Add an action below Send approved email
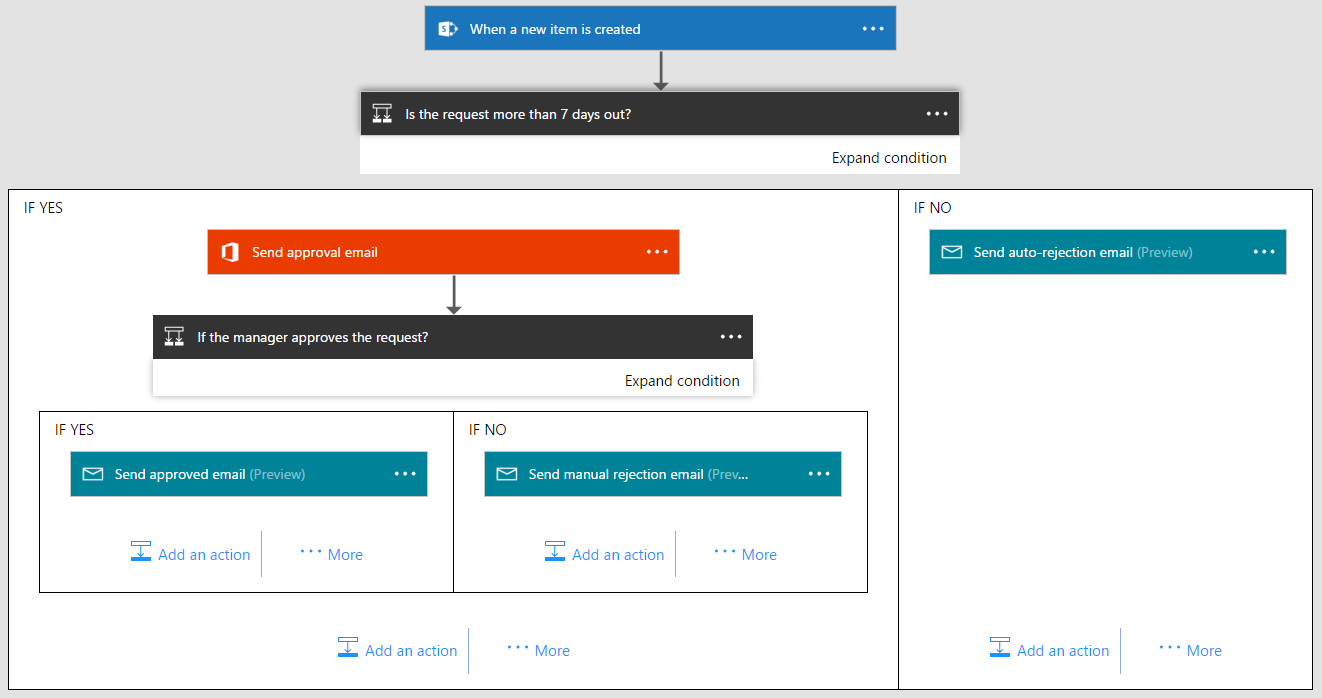The image size is (1322, 698). (203, 554)
